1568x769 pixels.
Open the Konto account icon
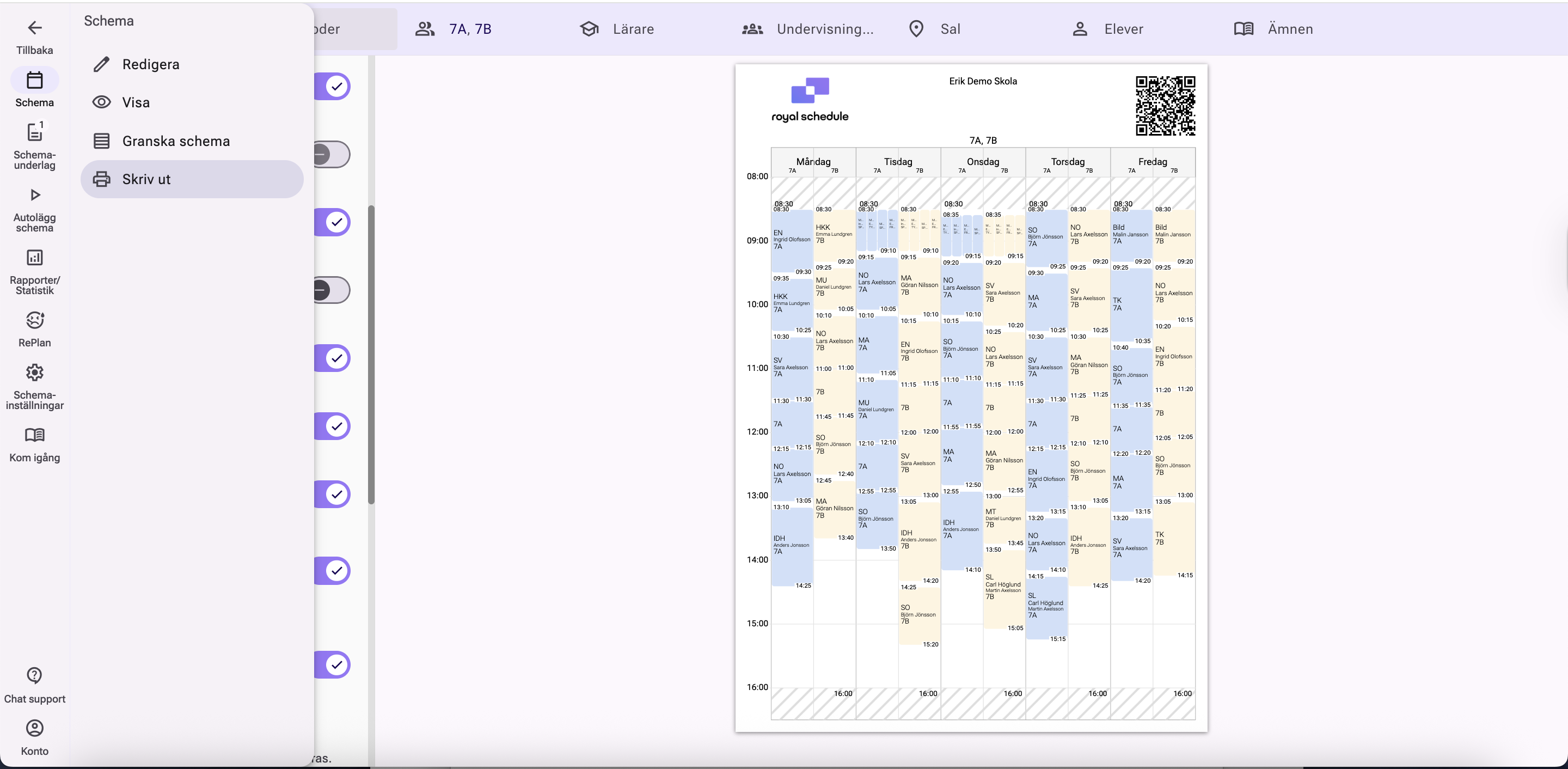[x=35, y=728]
